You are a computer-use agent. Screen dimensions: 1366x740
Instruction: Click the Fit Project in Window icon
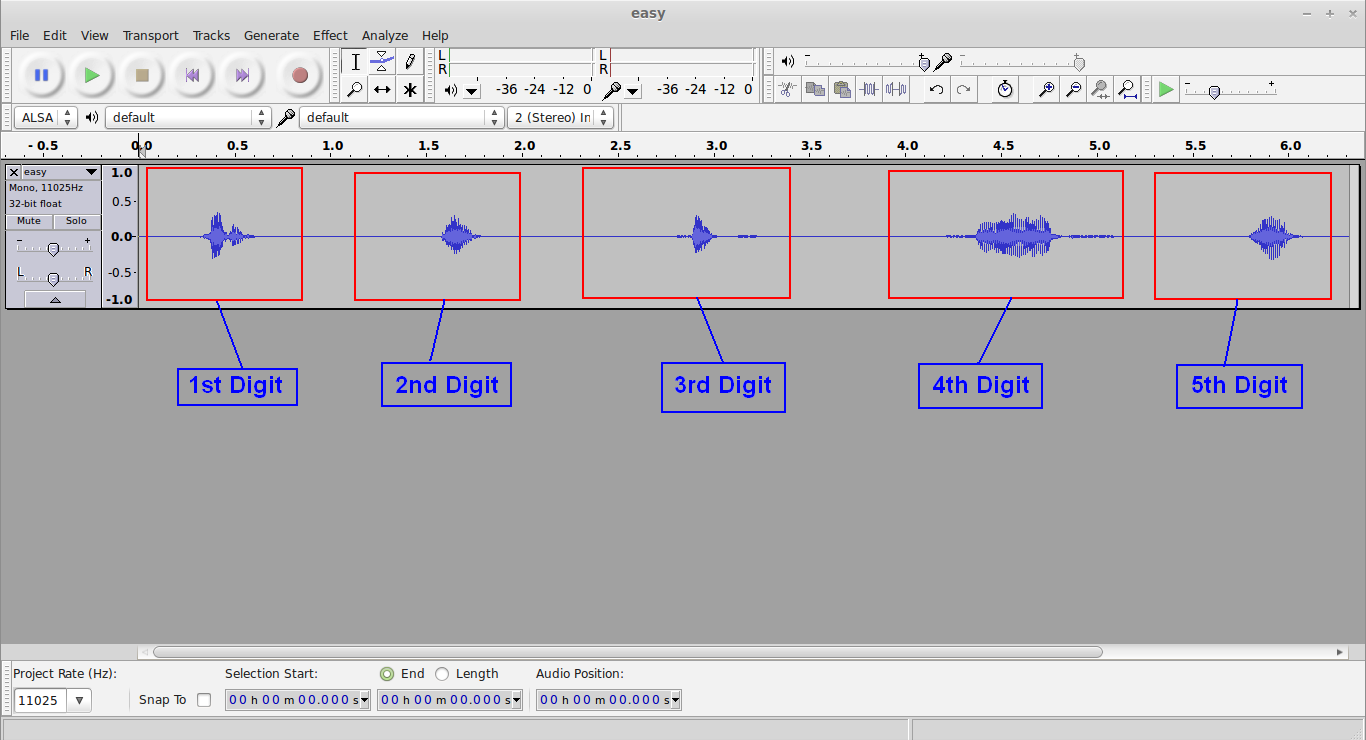click(1126, 89)
